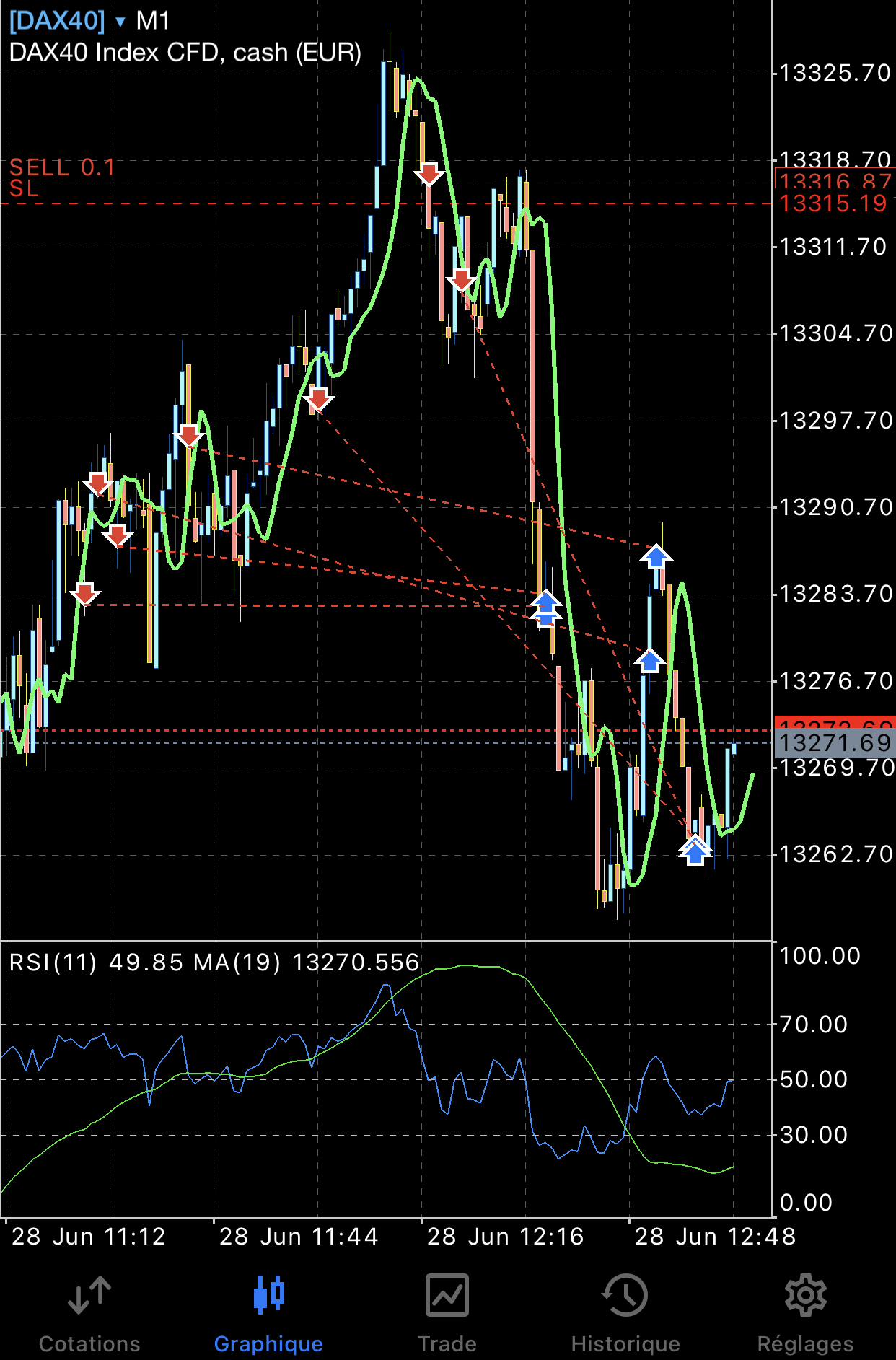Tap the 28 Jun 11:12 time label
This screenshot has width=896, height=1360.
(x=89, y=1237)
